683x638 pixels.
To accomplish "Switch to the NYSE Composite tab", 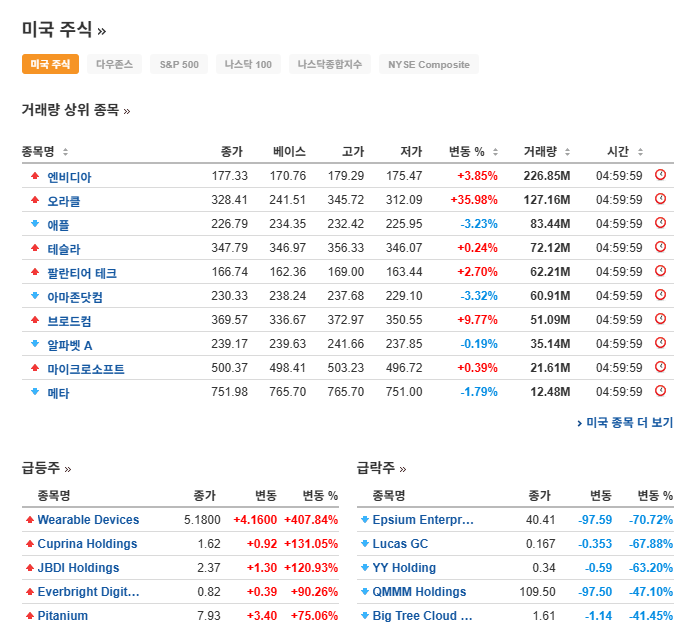I will coord(429,64).
